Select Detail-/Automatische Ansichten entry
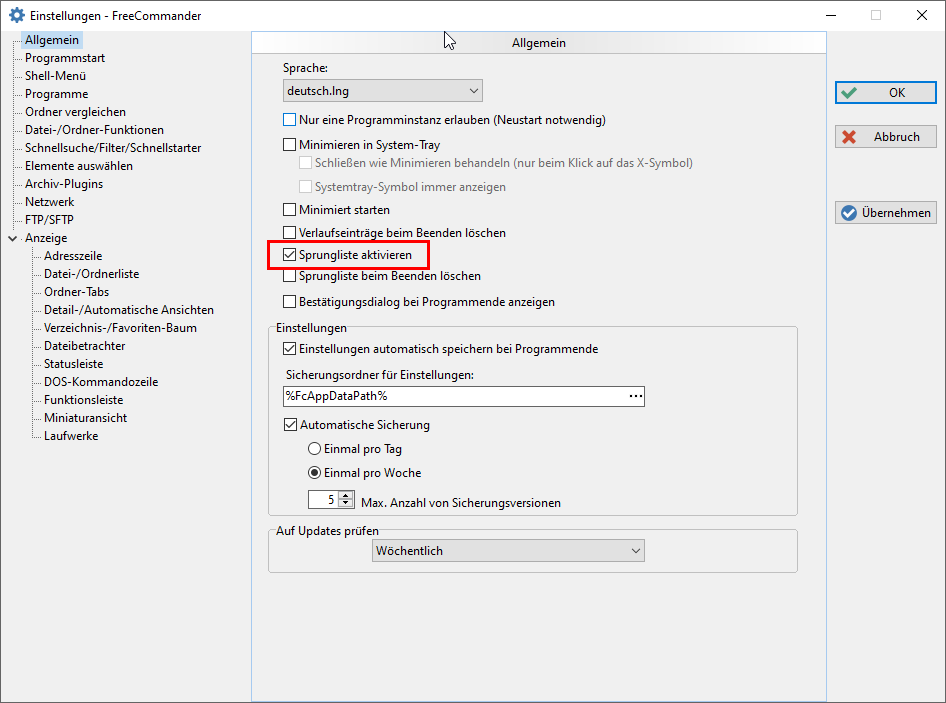The width and height of the screenshot is (946, 703). coord(129,310)
